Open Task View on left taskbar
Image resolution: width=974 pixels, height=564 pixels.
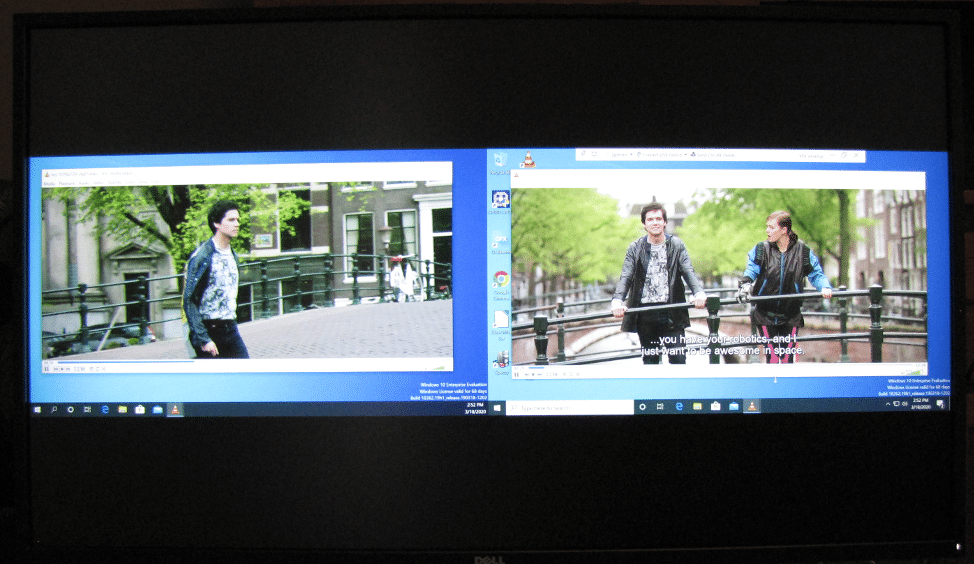[x=88, y=409]
